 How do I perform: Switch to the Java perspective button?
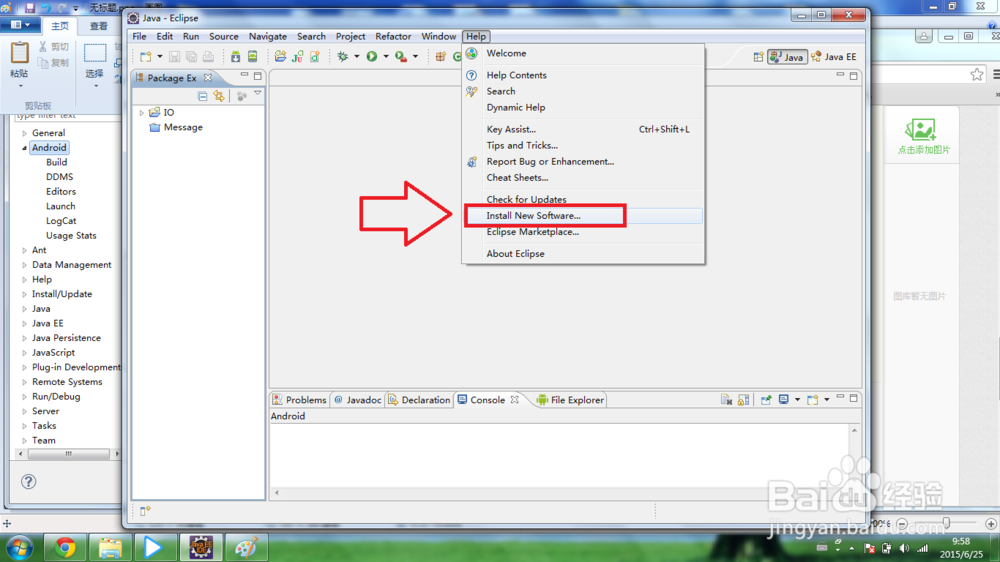(x=787, y=57)
